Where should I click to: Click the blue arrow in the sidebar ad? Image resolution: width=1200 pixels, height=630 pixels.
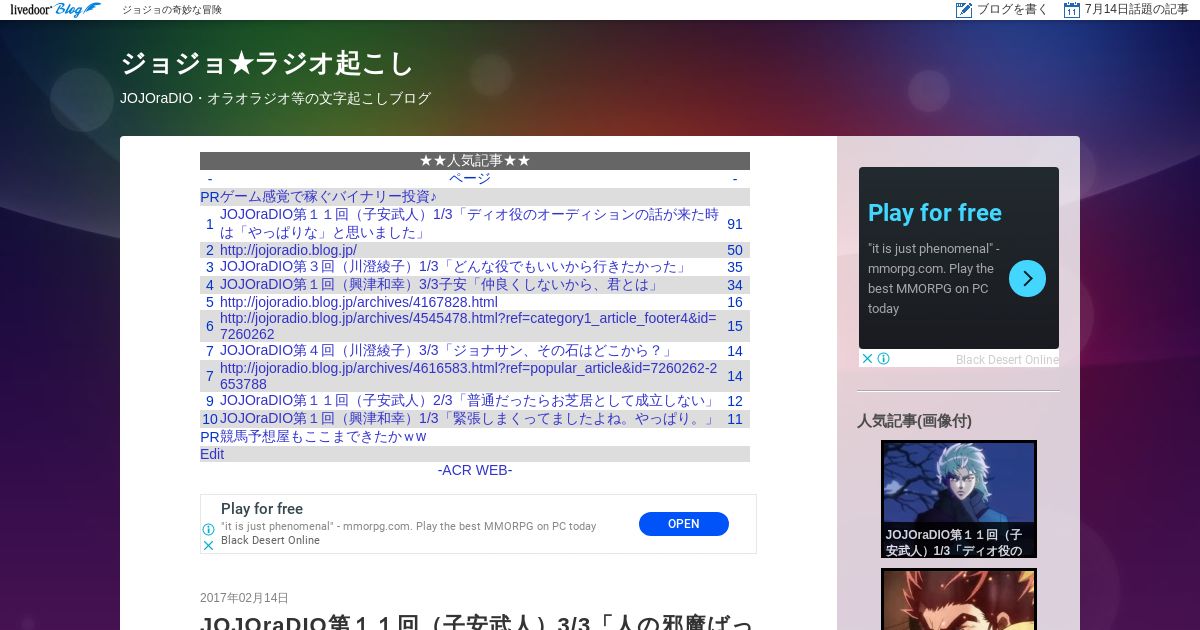(1027, 278)
